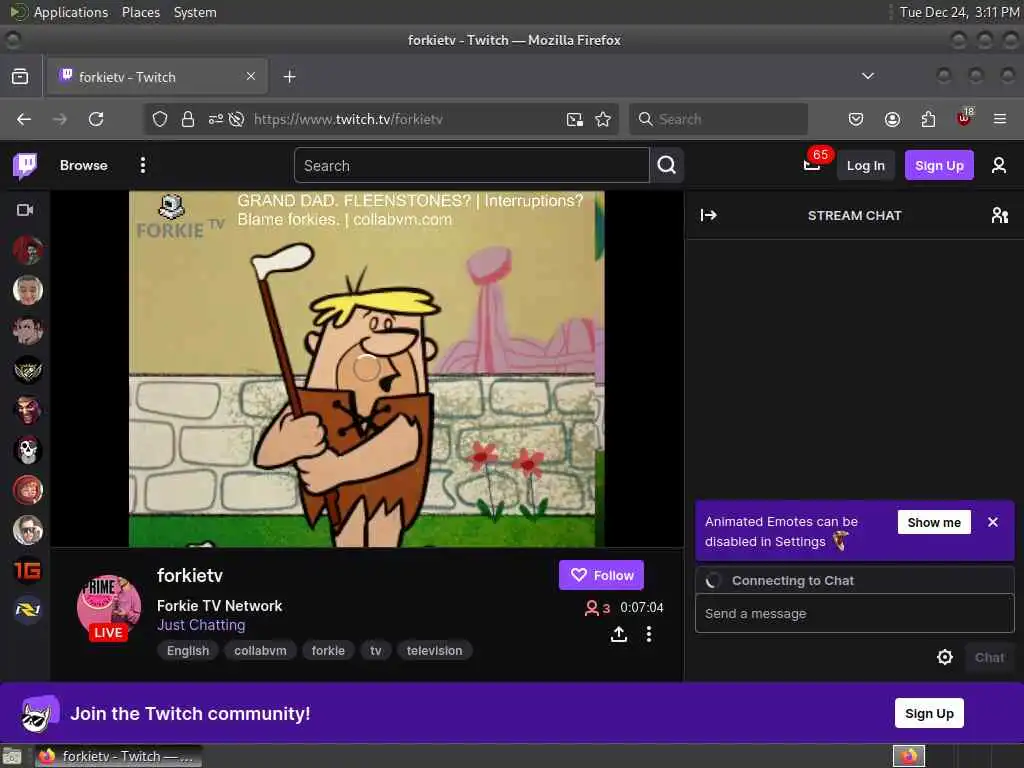Click the magnifier search button on Twitch
The image size is (1024, 768).
coord(667,165)
